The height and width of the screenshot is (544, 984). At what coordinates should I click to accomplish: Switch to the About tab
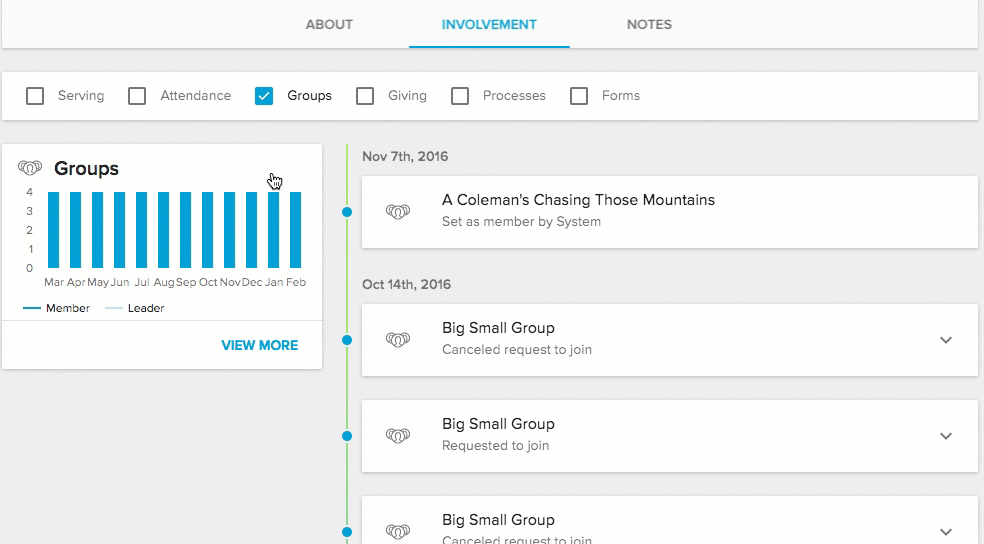329,24
